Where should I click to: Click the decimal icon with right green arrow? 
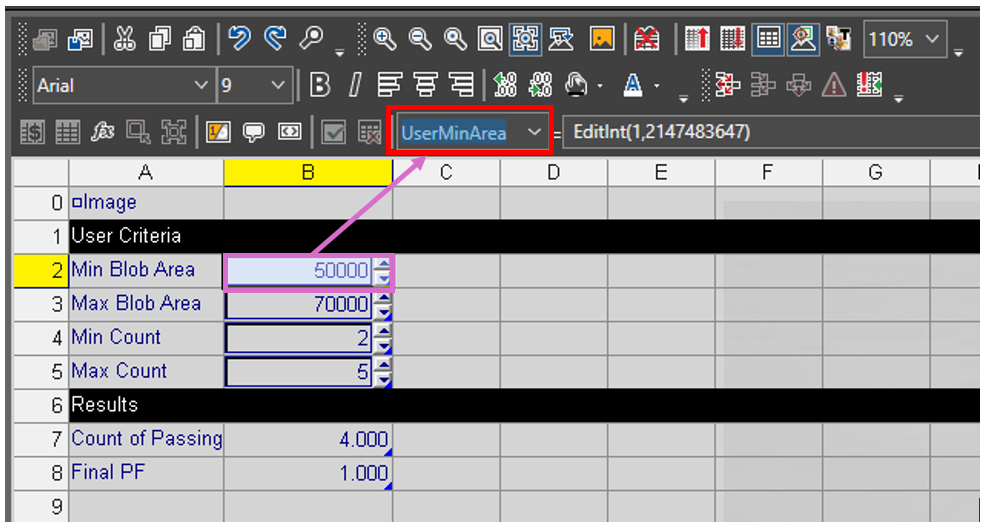pyautogui.click(x=540, y=85)
